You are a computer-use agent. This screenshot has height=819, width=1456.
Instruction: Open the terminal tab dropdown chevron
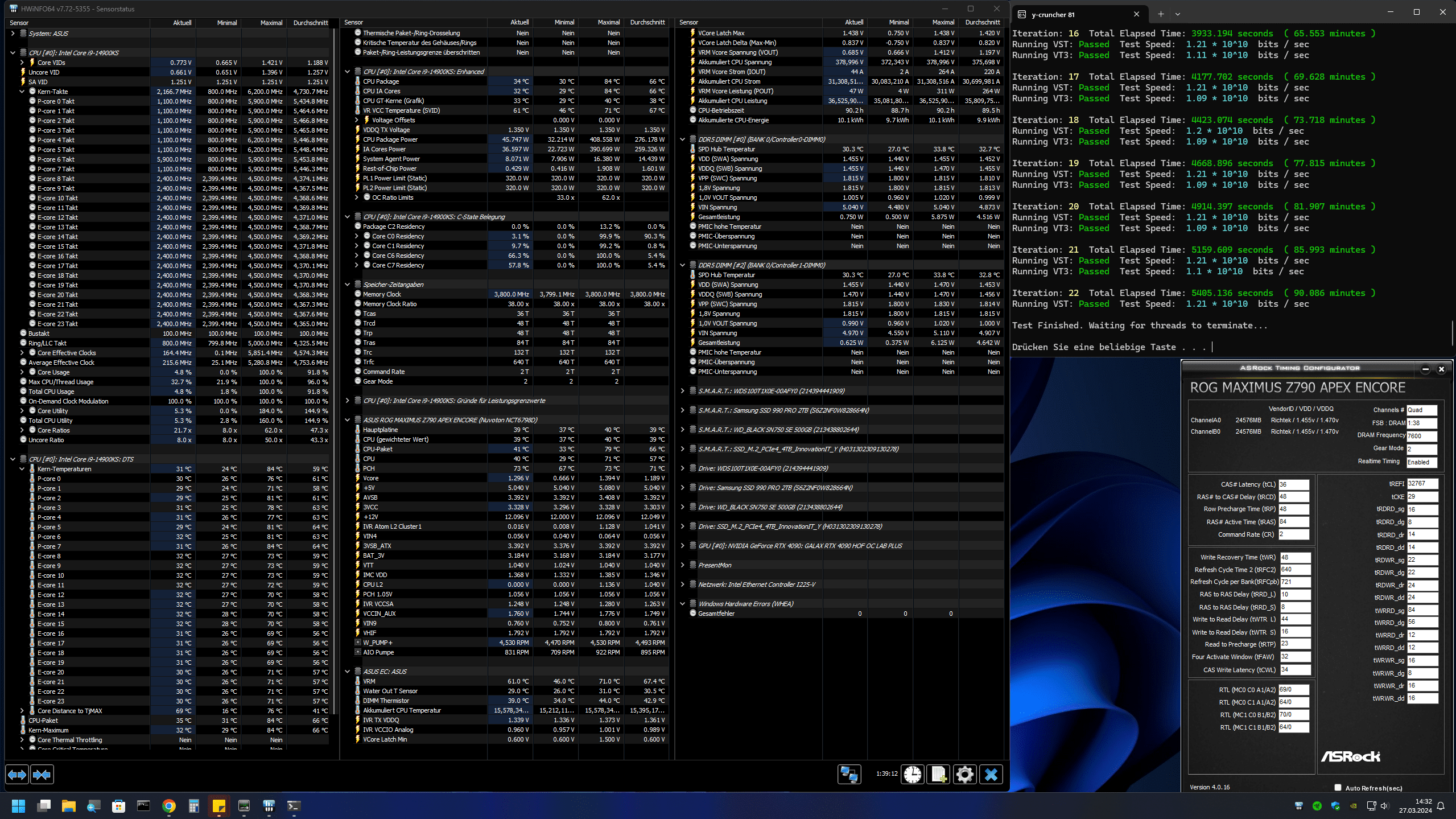pyautogui.click(x=1178, y=14)
